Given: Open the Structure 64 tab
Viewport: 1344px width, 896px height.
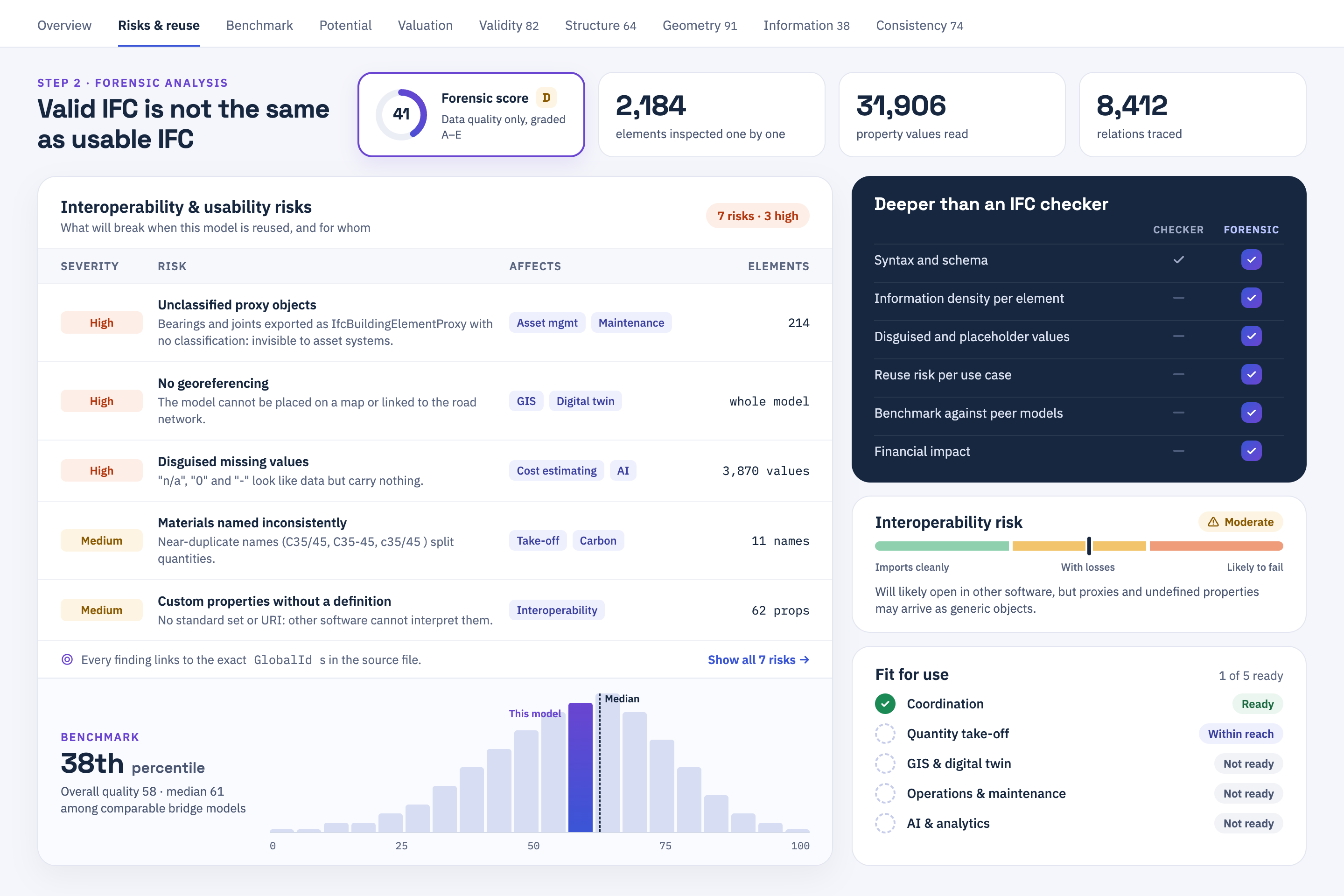Looking at the screenshot, I should click(601, 25).
